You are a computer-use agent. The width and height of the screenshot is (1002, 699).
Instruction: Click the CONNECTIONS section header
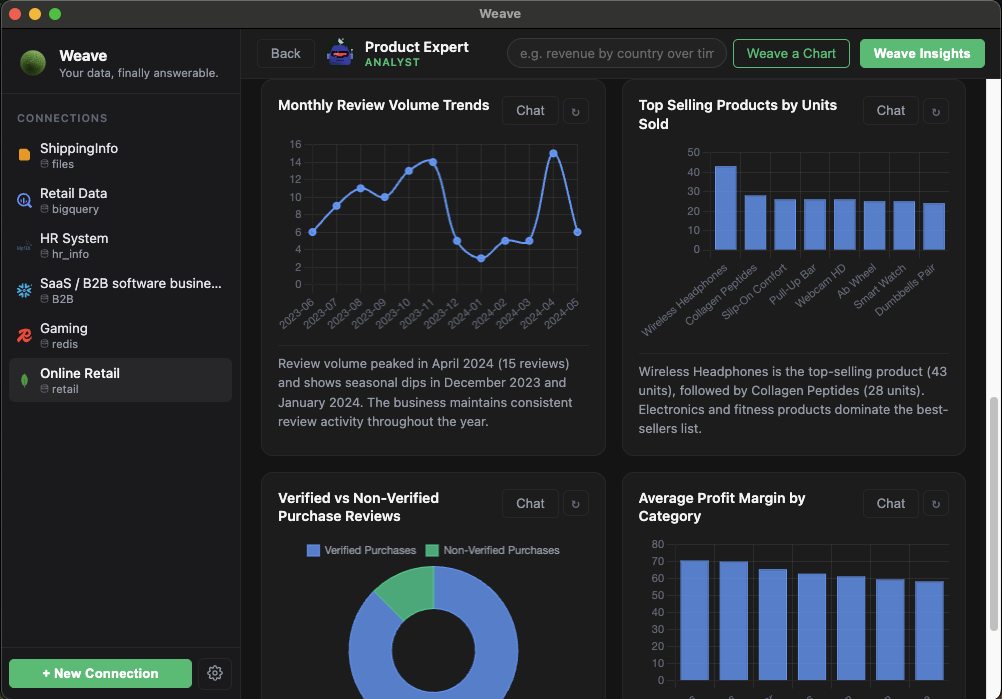[62, 118]
